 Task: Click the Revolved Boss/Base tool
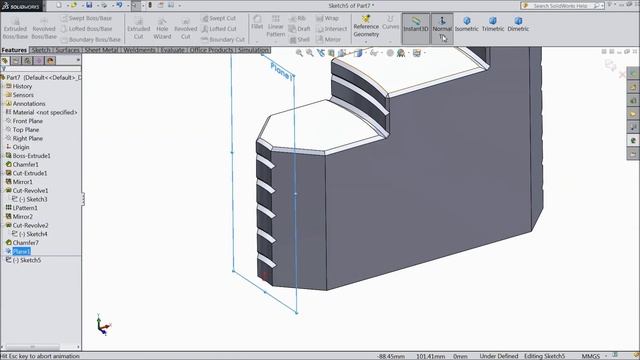pyautogui.click(x=44, y=28)
